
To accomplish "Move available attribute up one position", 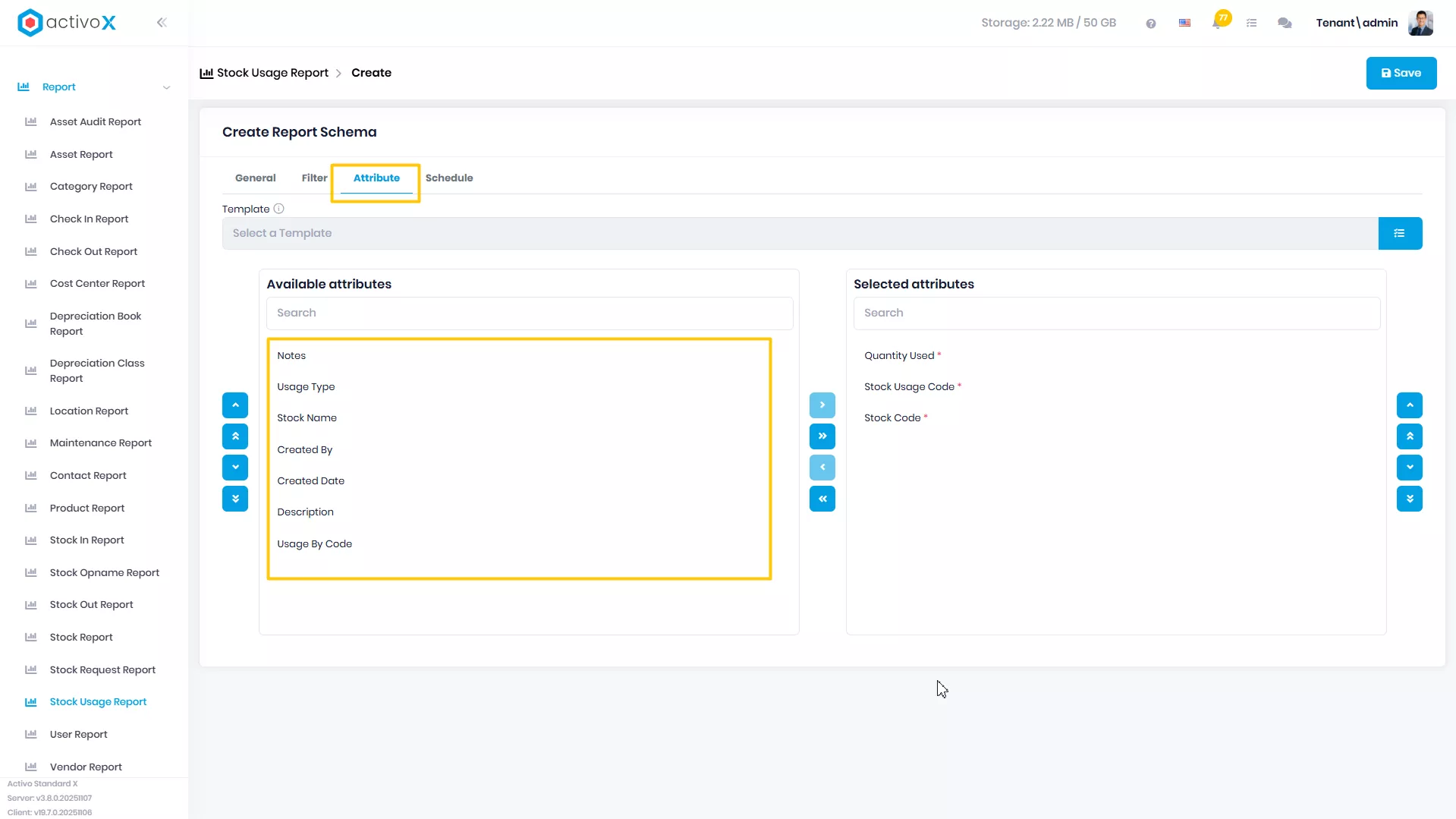I will tap(235, 405).
